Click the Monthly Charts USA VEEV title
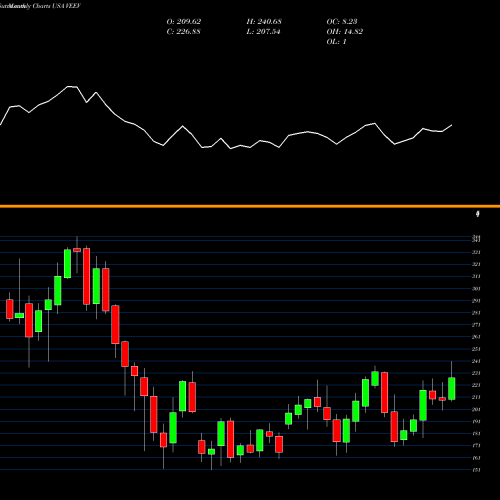 coord(45,6)
